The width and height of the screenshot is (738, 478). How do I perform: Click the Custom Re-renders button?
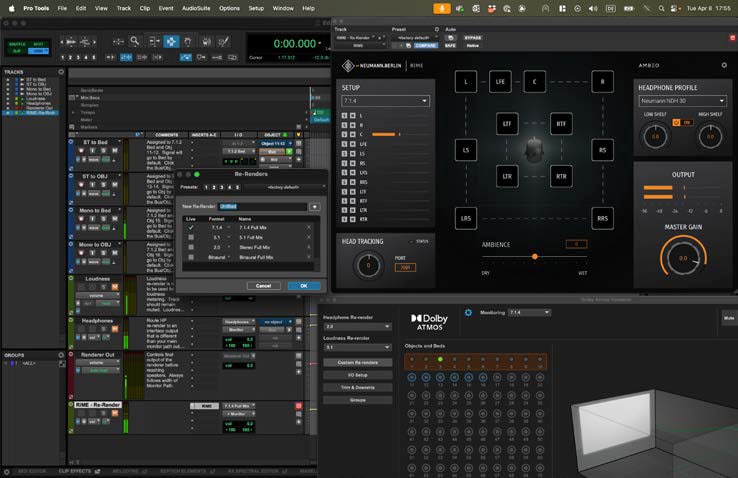(357, 362)
